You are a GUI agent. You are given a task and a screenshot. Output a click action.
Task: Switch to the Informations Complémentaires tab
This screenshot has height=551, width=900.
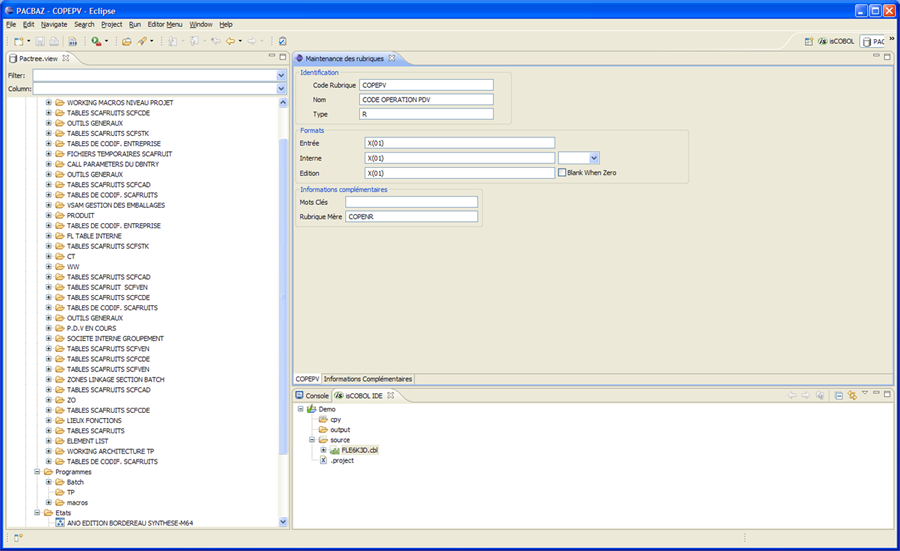[x=367, y=379]
